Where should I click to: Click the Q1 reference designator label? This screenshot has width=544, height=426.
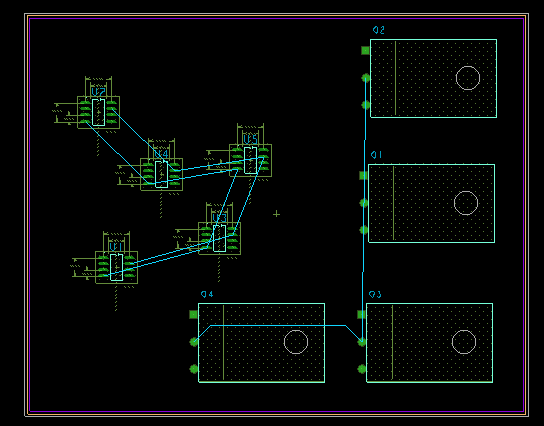click(x=376, y=155)
